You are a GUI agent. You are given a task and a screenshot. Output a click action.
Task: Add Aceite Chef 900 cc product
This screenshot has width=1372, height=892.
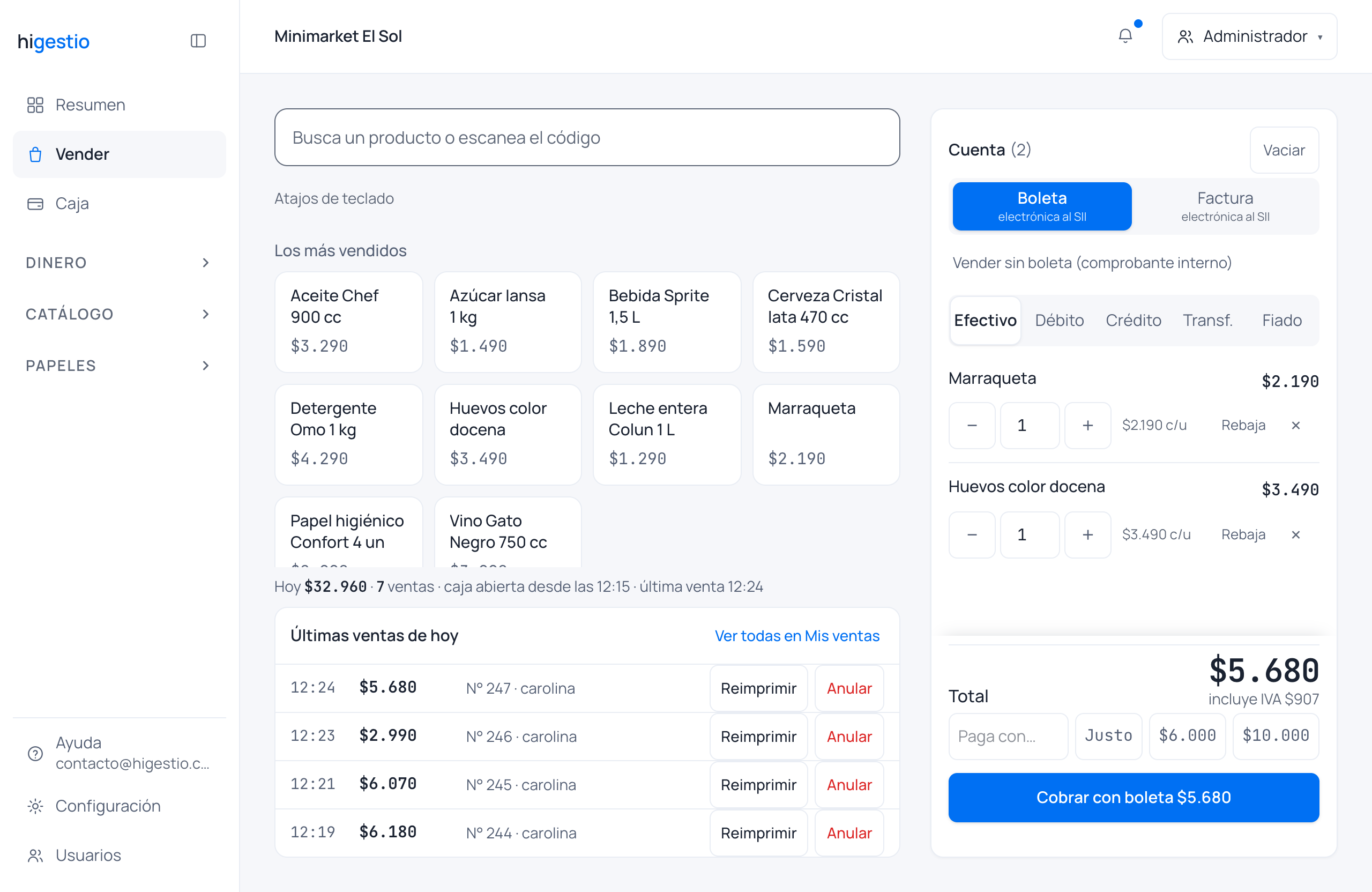point(348,322)
